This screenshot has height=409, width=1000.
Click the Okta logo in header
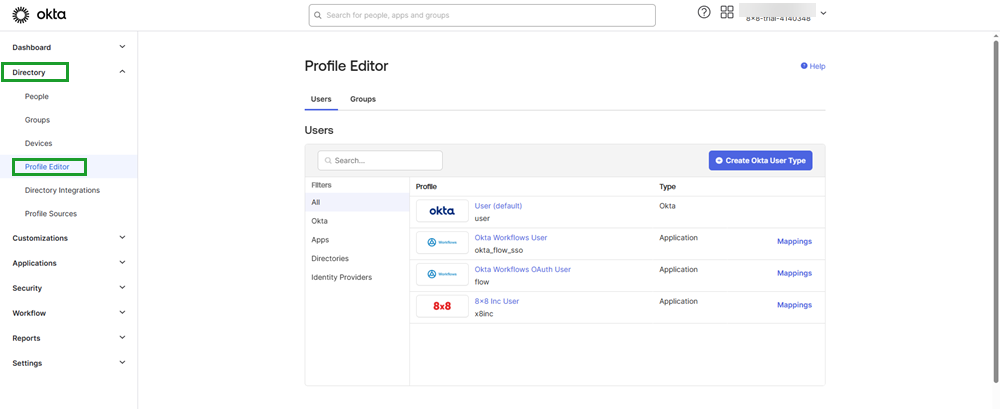[40, 13]
